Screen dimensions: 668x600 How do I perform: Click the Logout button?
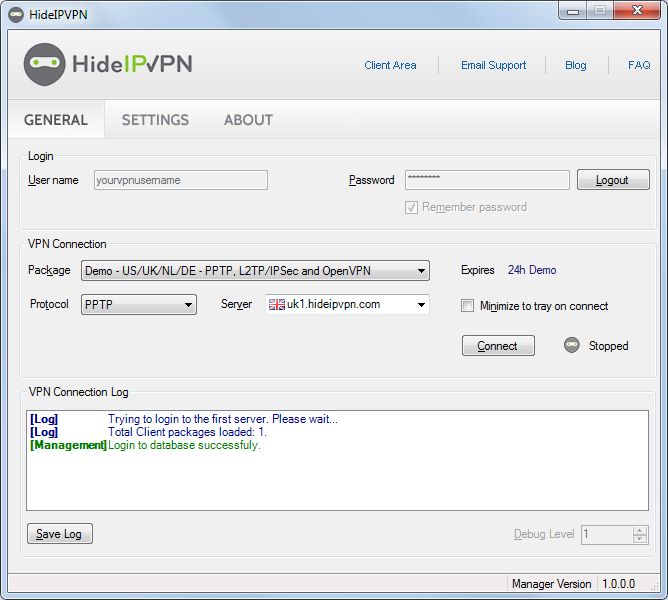coord(612,180)
